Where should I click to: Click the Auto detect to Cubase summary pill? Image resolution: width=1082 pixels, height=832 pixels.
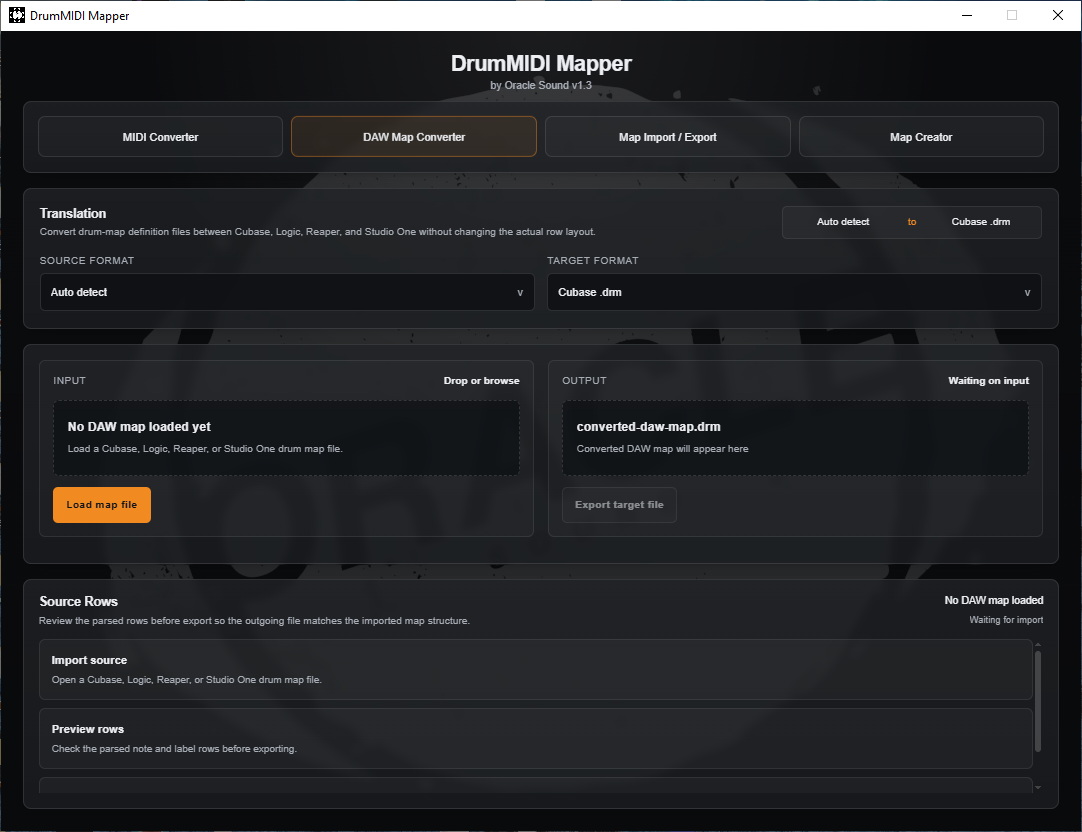tap(911, 222)
